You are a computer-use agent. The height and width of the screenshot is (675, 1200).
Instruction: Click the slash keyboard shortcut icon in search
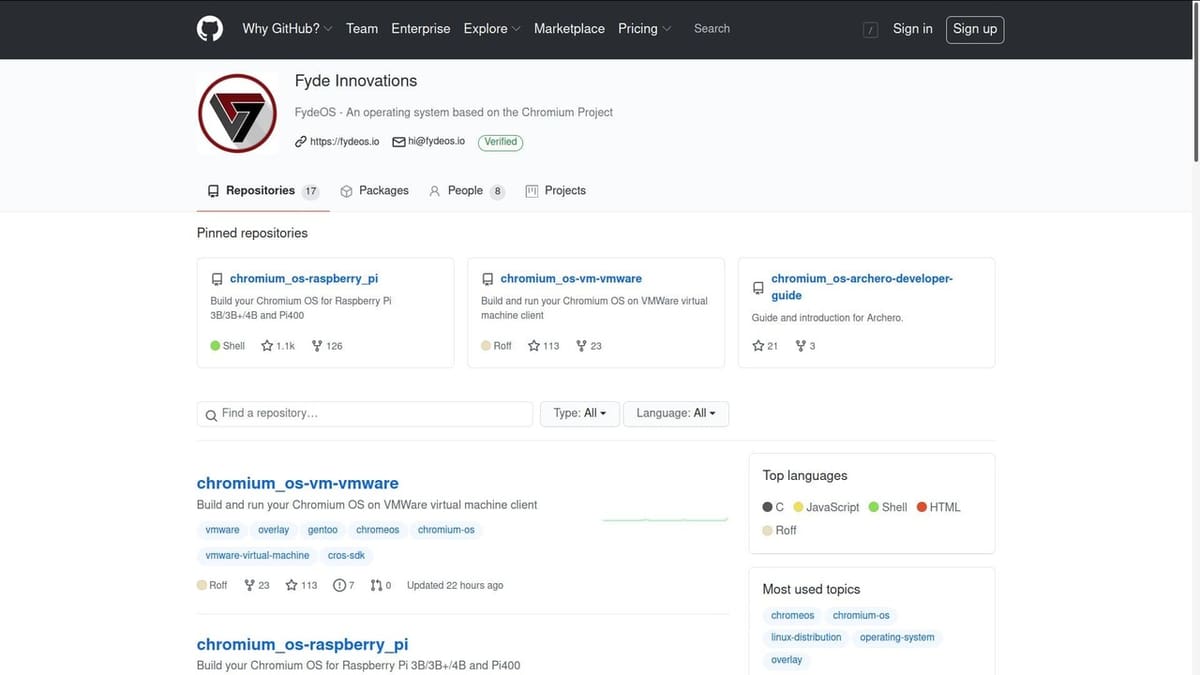point(870,30)
